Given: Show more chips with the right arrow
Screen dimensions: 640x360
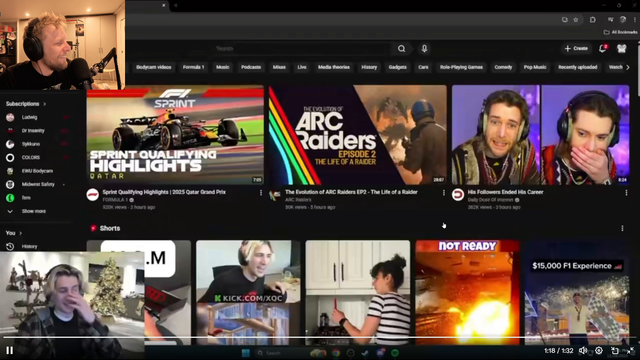Looking at the screenshot, I should tap(628, 67).
